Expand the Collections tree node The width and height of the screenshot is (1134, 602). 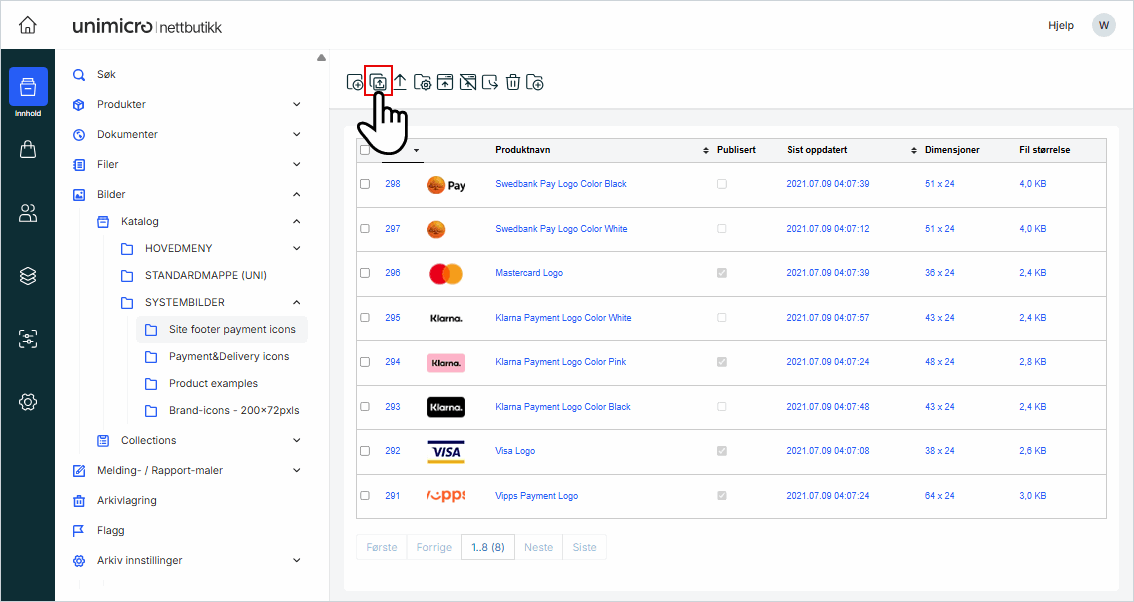click(x=296, y=440)
